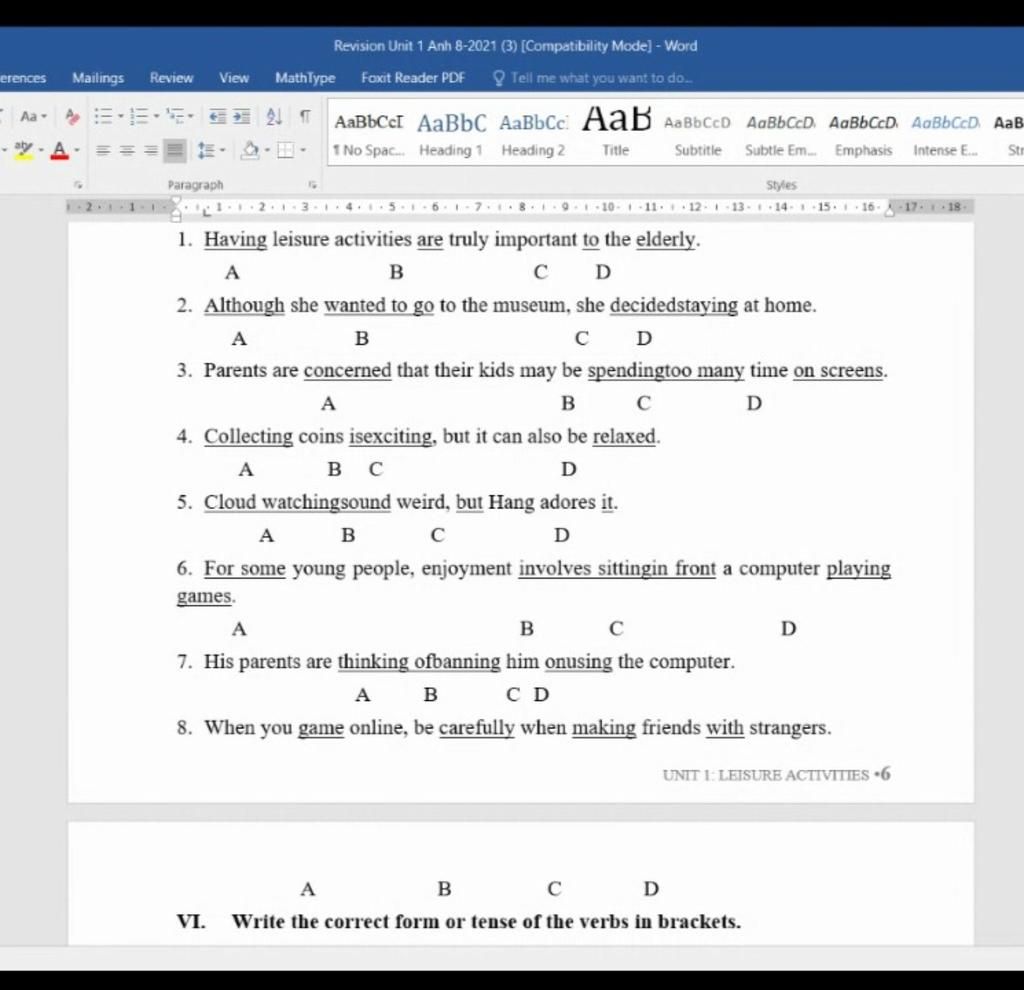
Task: Open the multilevel list dropdown arrow
Action: pyautogui.click(x=191, y=117)
